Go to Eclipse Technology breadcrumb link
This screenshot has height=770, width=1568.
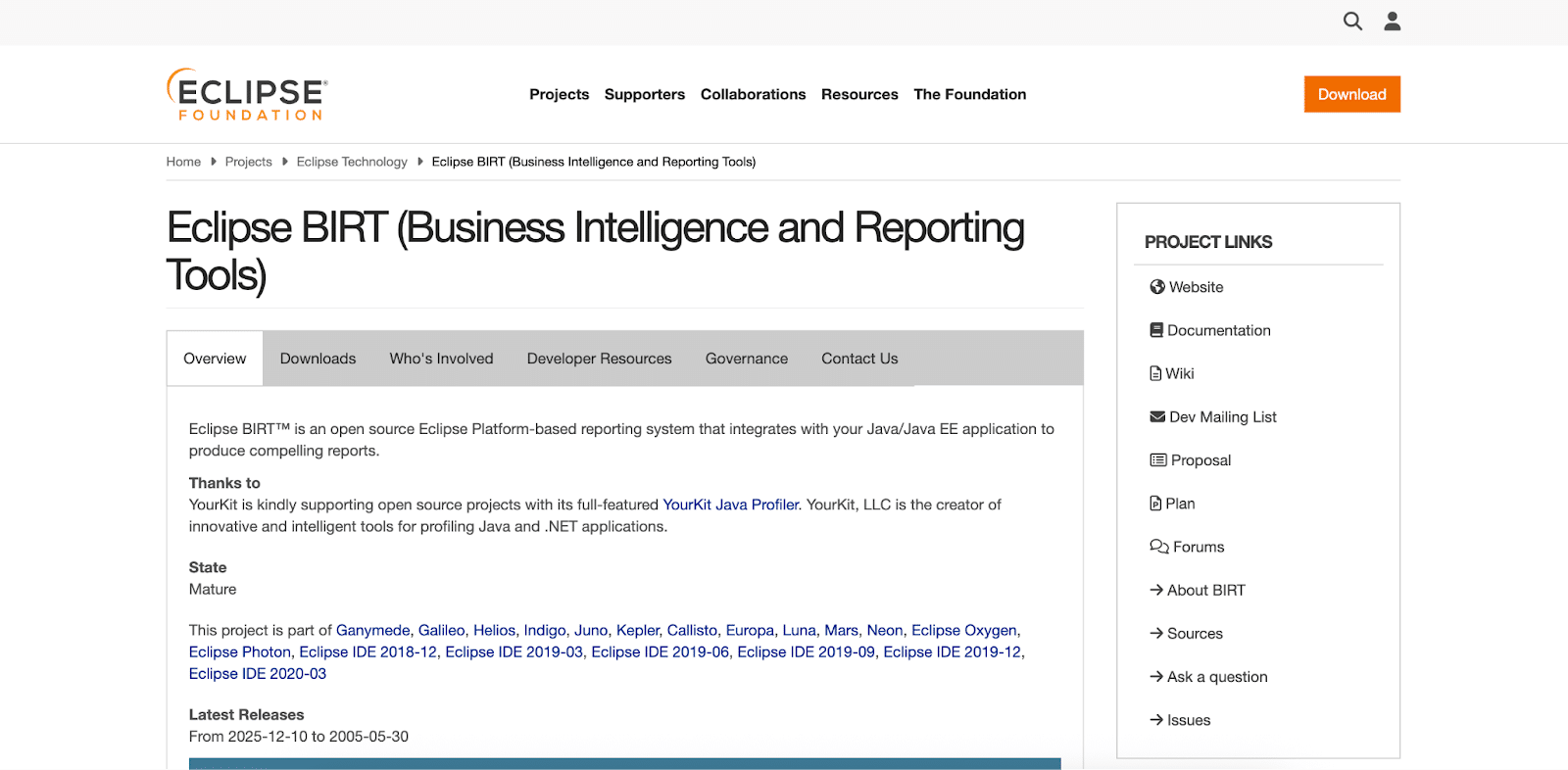click(x=352, y=162)
